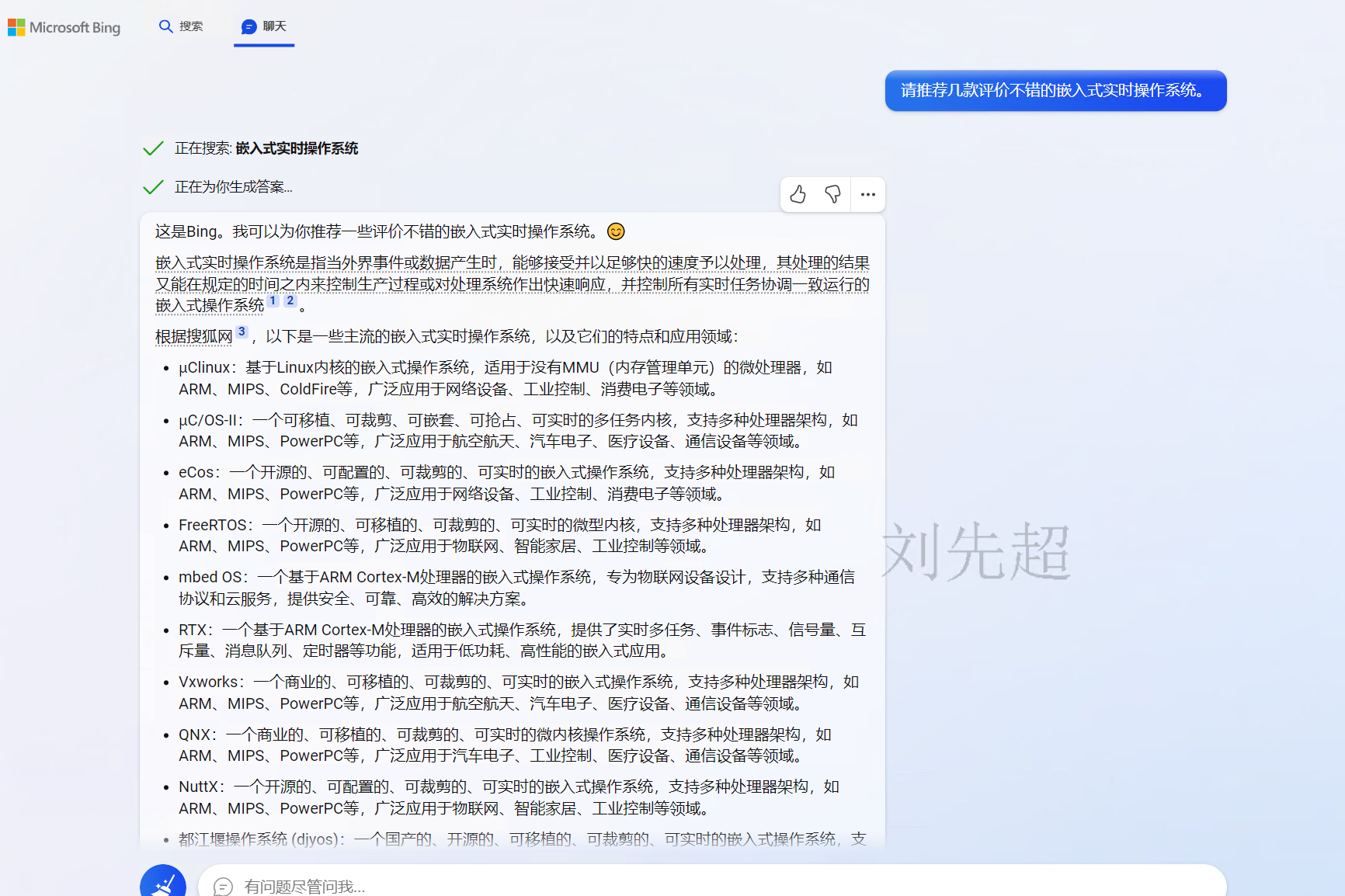This screenshot has width=1345, height=896.
Task: Click the 都江堰操作系统 (djyos) list item
Action: (522, 839)
